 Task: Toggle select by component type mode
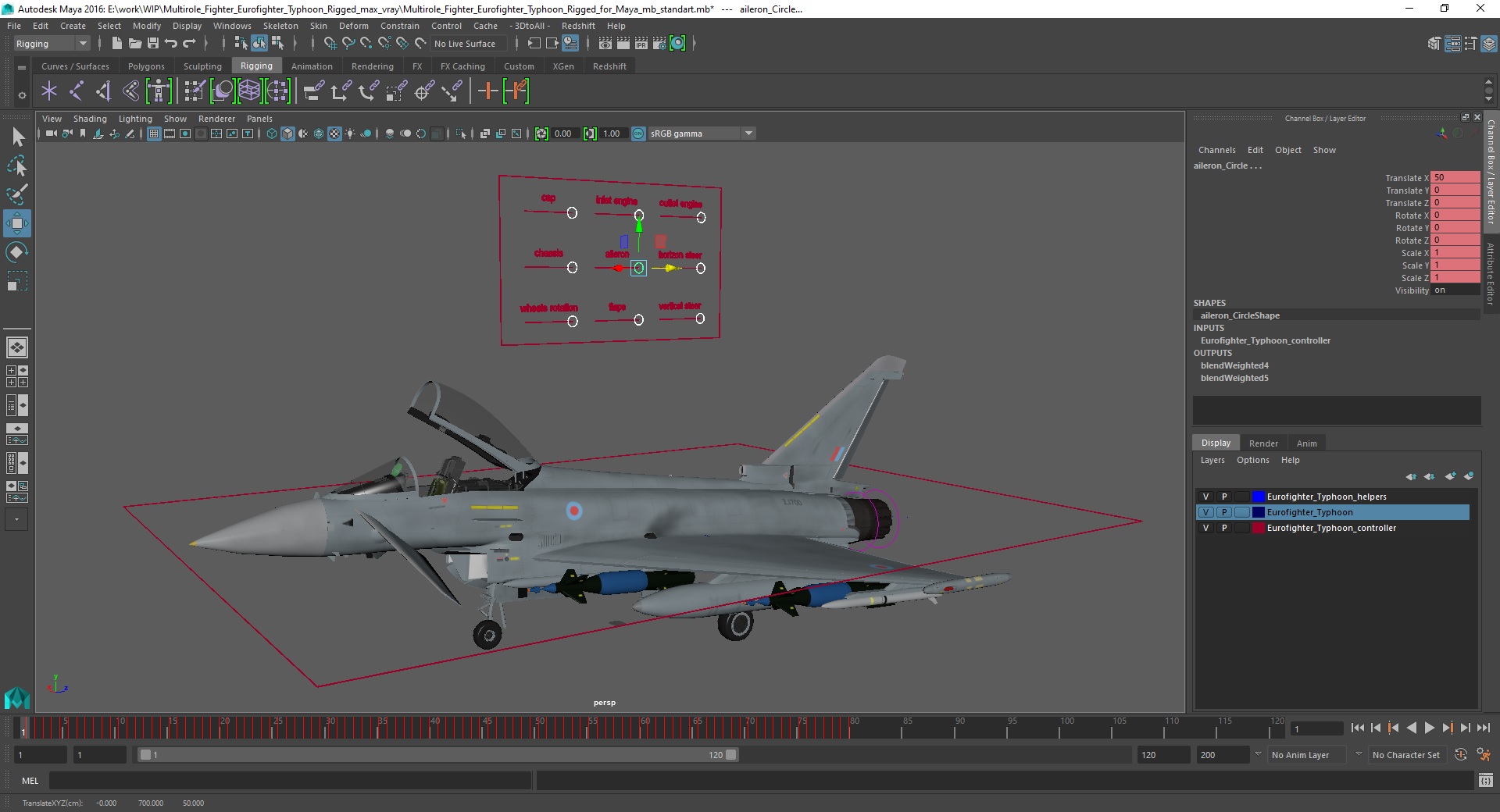(x=277, y=44)
